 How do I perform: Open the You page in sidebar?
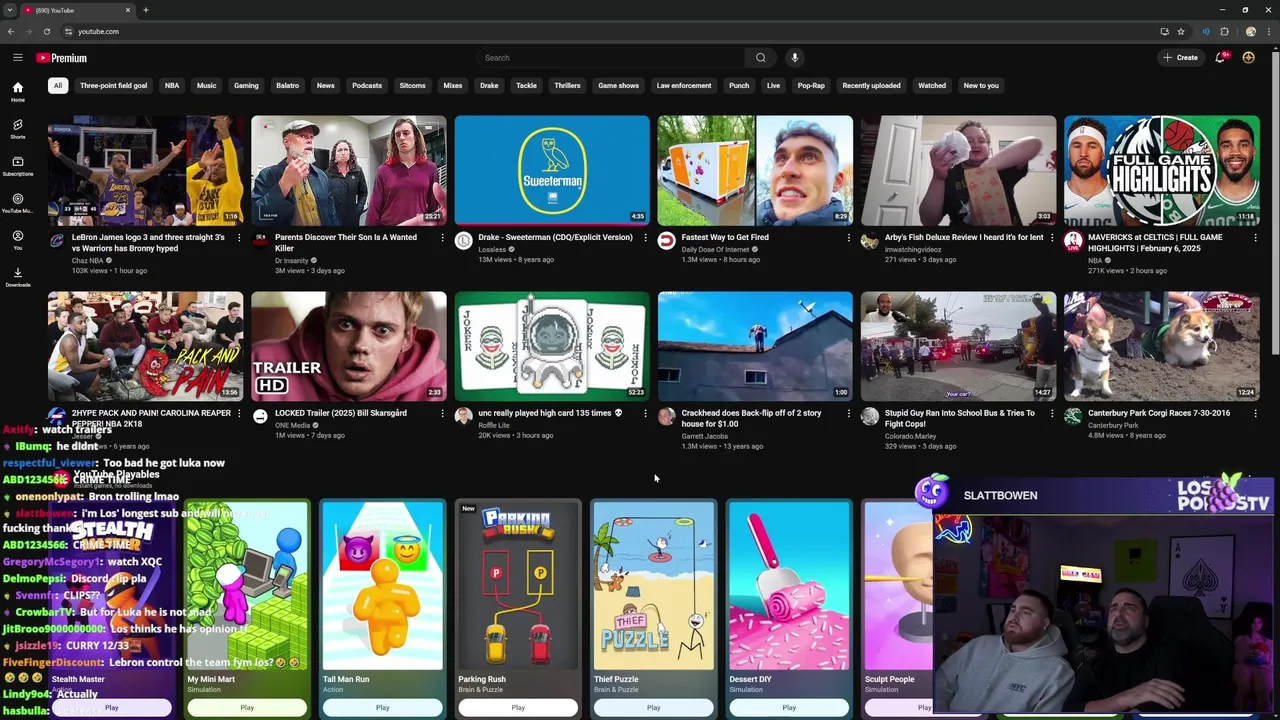(17, 240)
